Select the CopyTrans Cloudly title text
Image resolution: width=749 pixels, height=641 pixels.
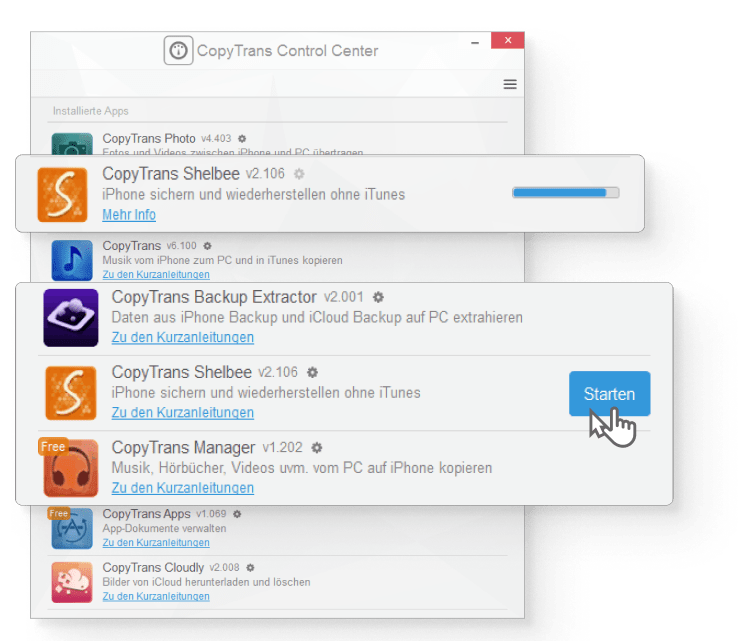tap(153, 567)
